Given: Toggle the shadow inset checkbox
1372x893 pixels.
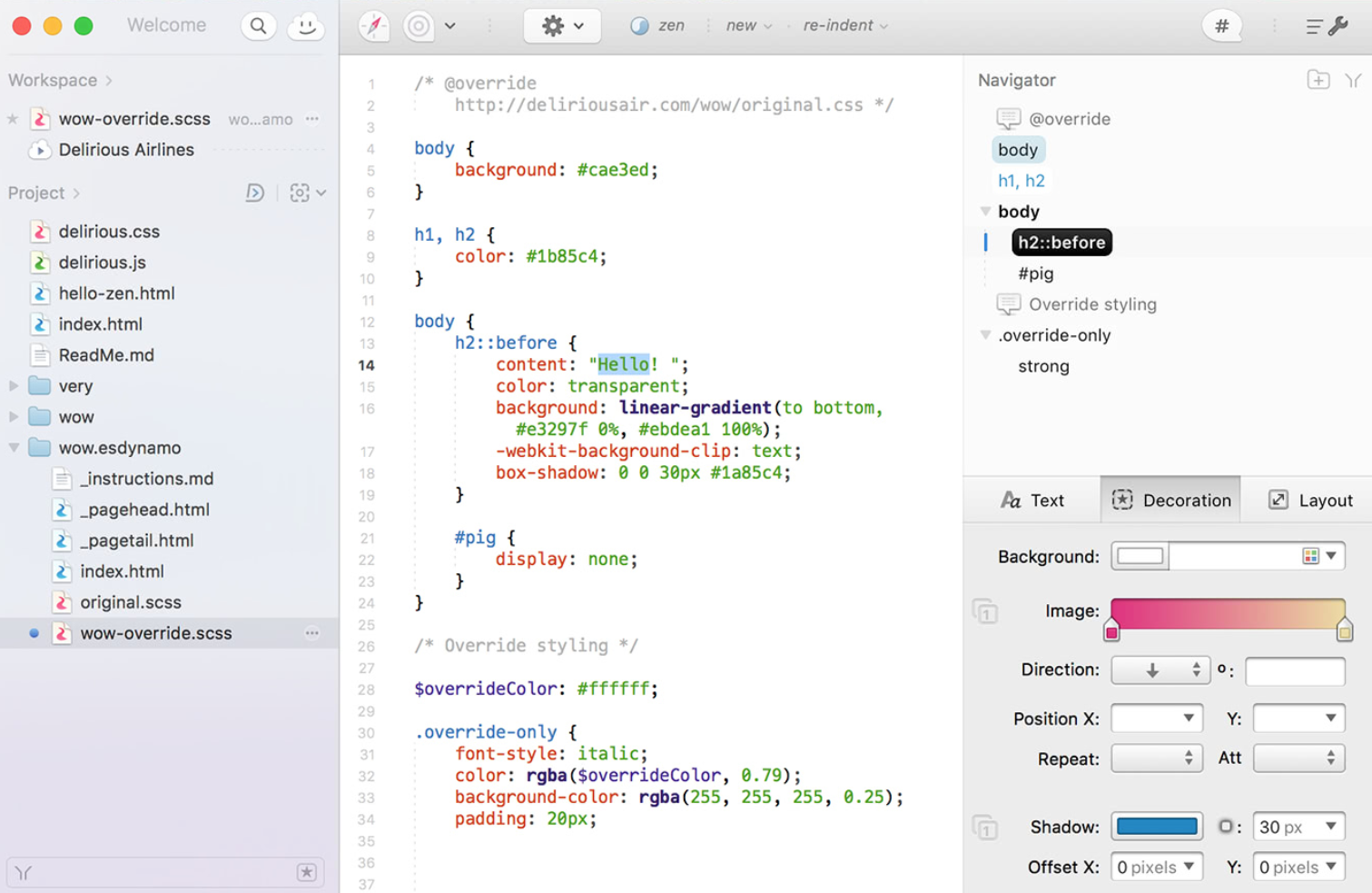Looking at the screenshot, I should [x=1226, y=827].
